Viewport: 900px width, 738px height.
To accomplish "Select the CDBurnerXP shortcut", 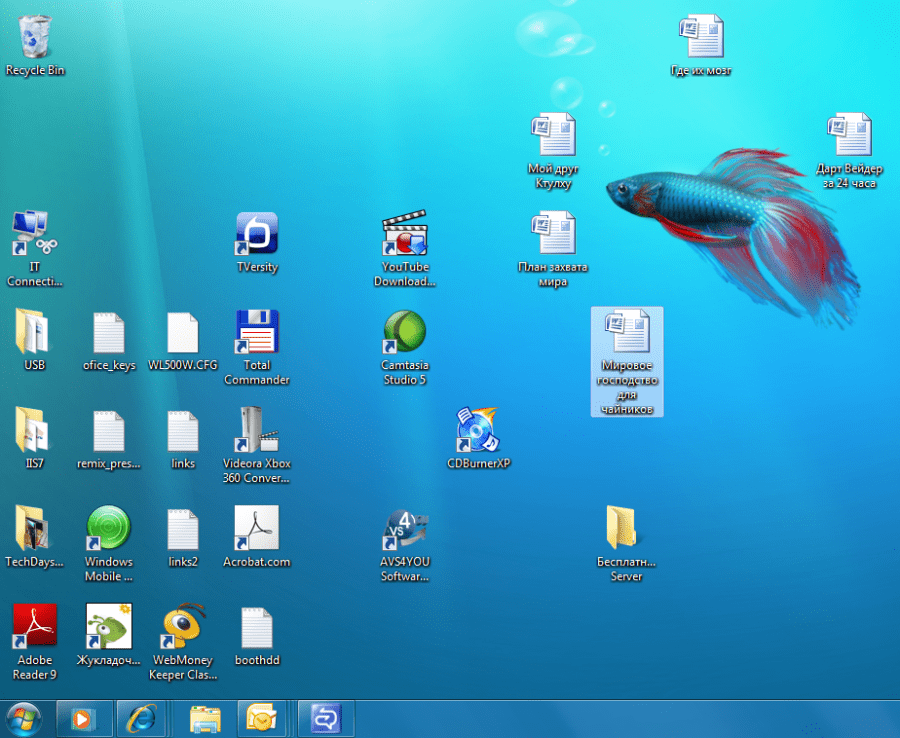I will tap(478, 432).
